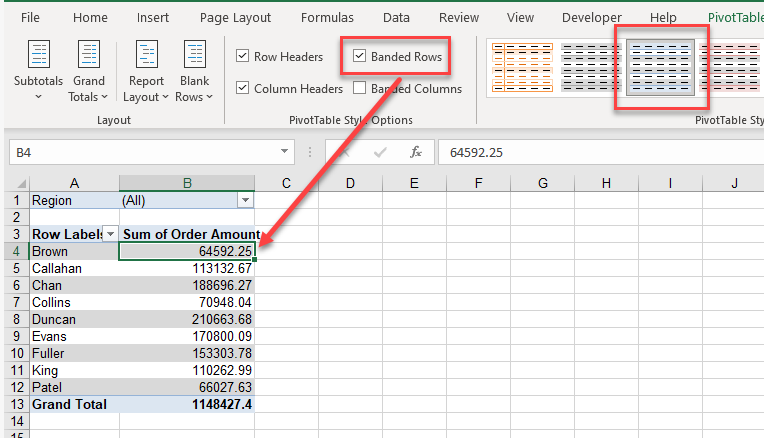Open the Report Layout options
This screenshot has width=764, height=438.
point(147,72)
